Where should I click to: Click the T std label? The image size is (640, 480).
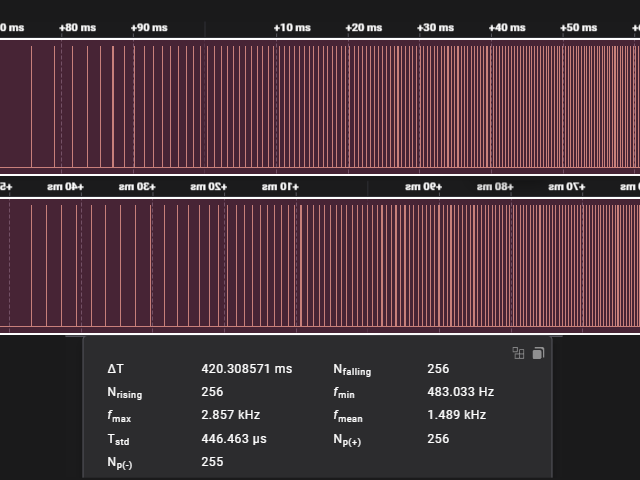(x=118, y=440)
